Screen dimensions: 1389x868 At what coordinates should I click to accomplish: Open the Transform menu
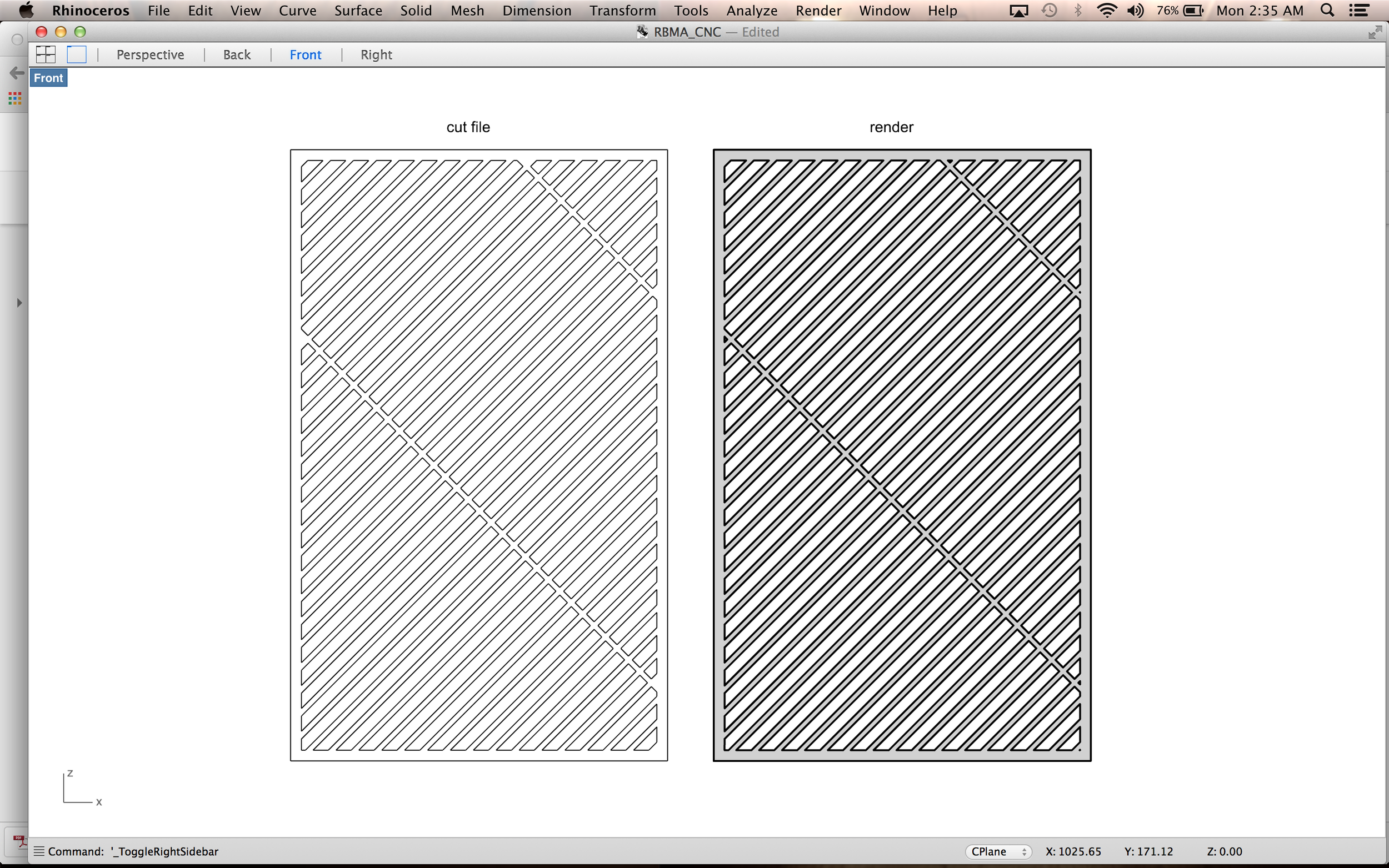click(x=622, y=11)
